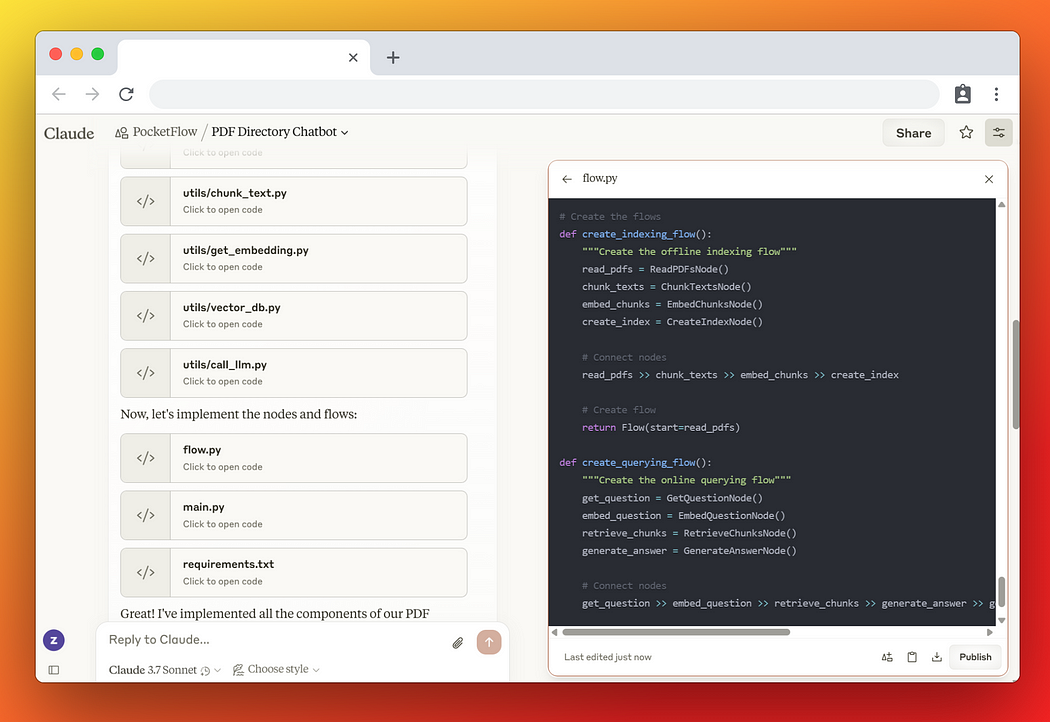The height and width of the screenshot is (722, 1050).
Task: Open the settings sliders icon top right
Action: (998, 131)
